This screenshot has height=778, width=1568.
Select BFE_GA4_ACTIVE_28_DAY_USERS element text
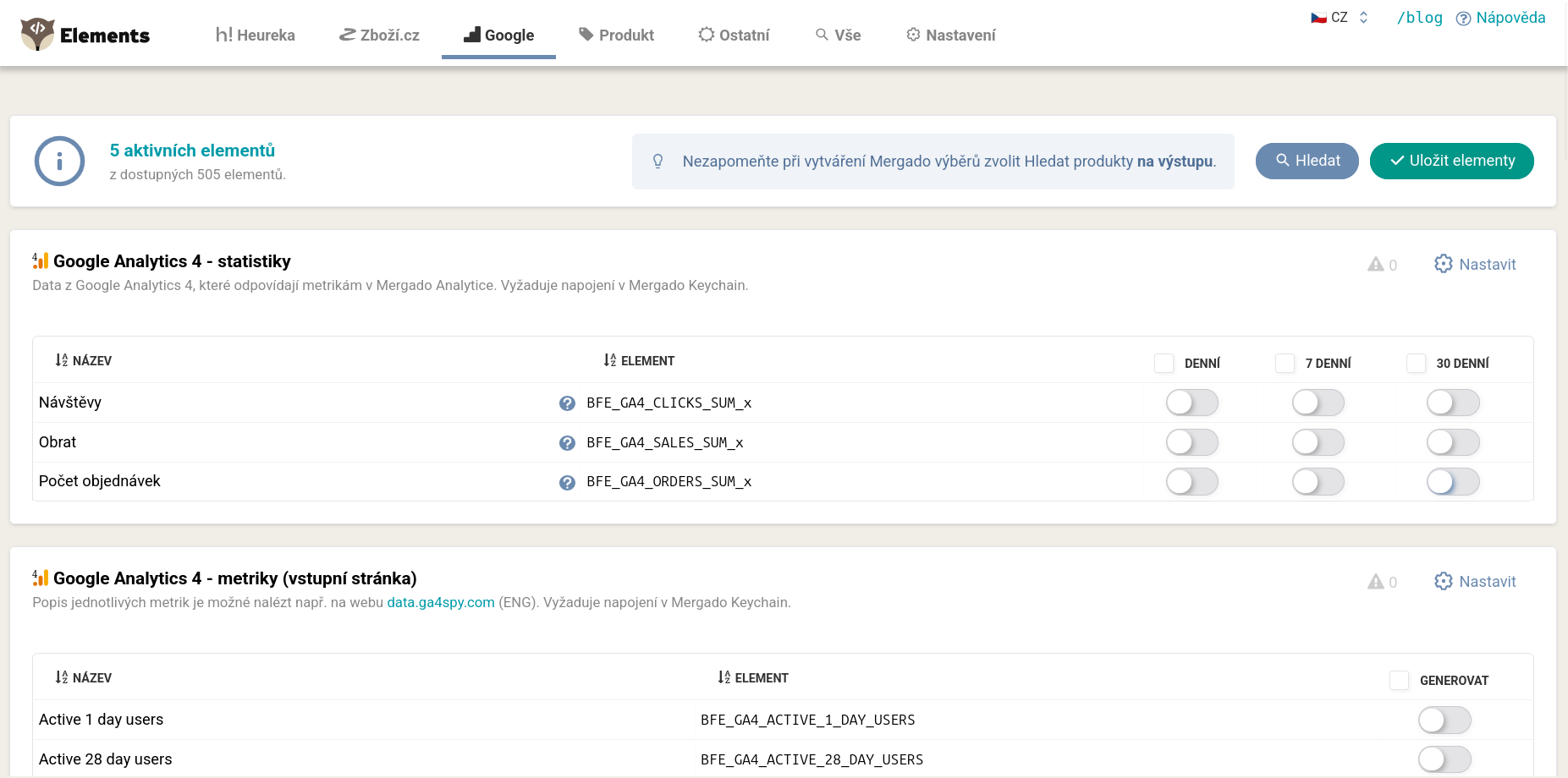point(812,759)
